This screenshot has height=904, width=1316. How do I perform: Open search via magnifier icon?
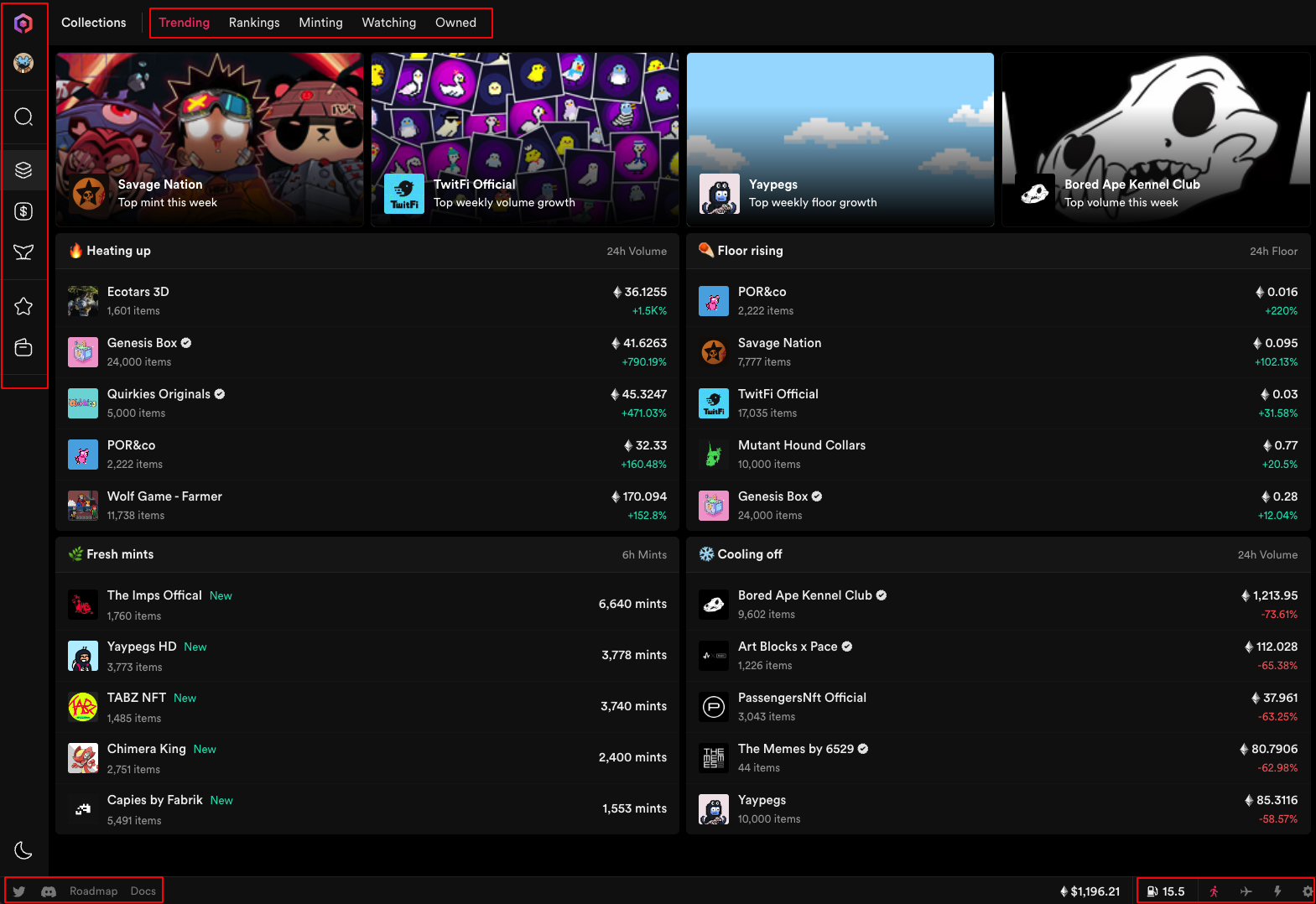coord(23,117)
